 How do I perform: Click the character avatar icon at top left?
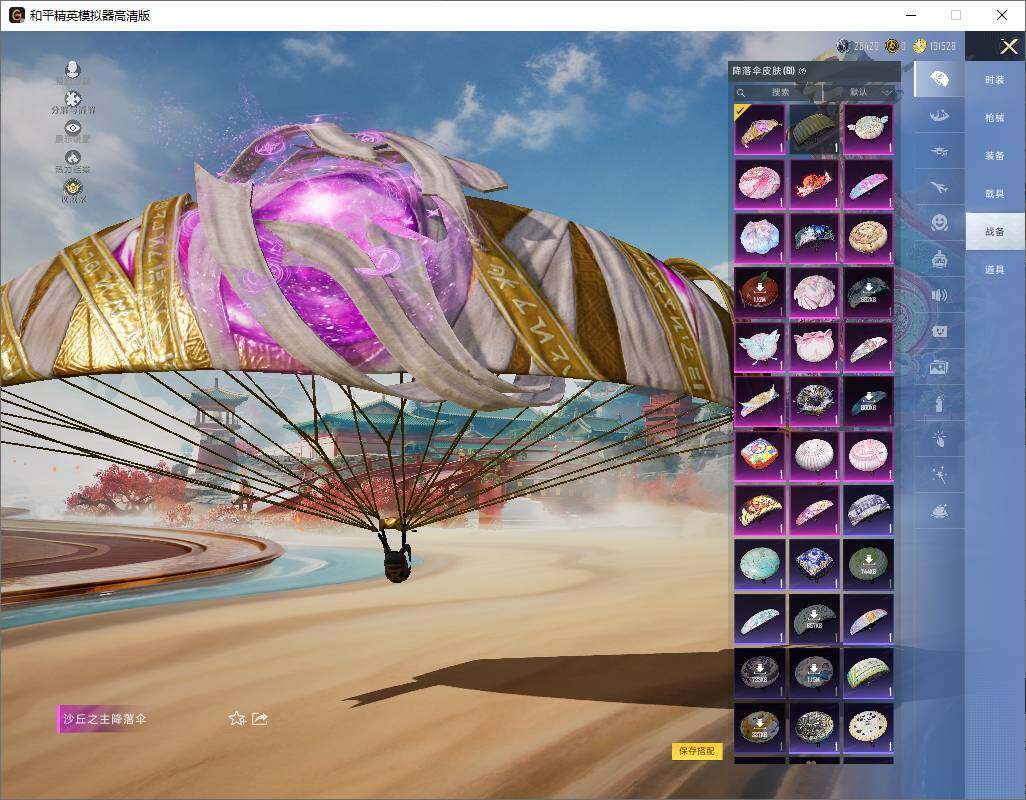[x=73, y=69]
